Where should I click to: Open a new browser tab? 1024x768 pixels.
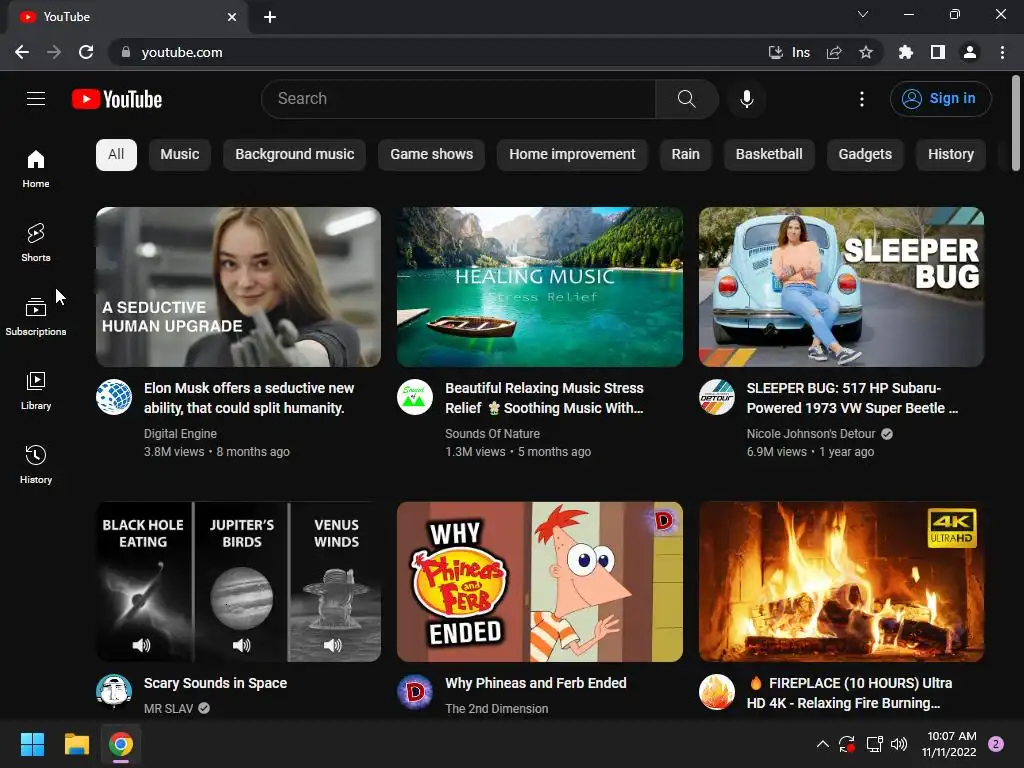pyautogui.click(x=270, y=17)
